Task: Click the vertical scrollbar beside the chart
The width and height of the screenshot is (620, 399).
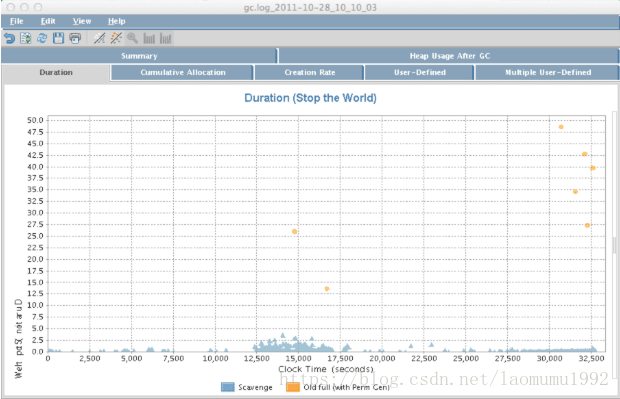Action: (x=615, y=245)
